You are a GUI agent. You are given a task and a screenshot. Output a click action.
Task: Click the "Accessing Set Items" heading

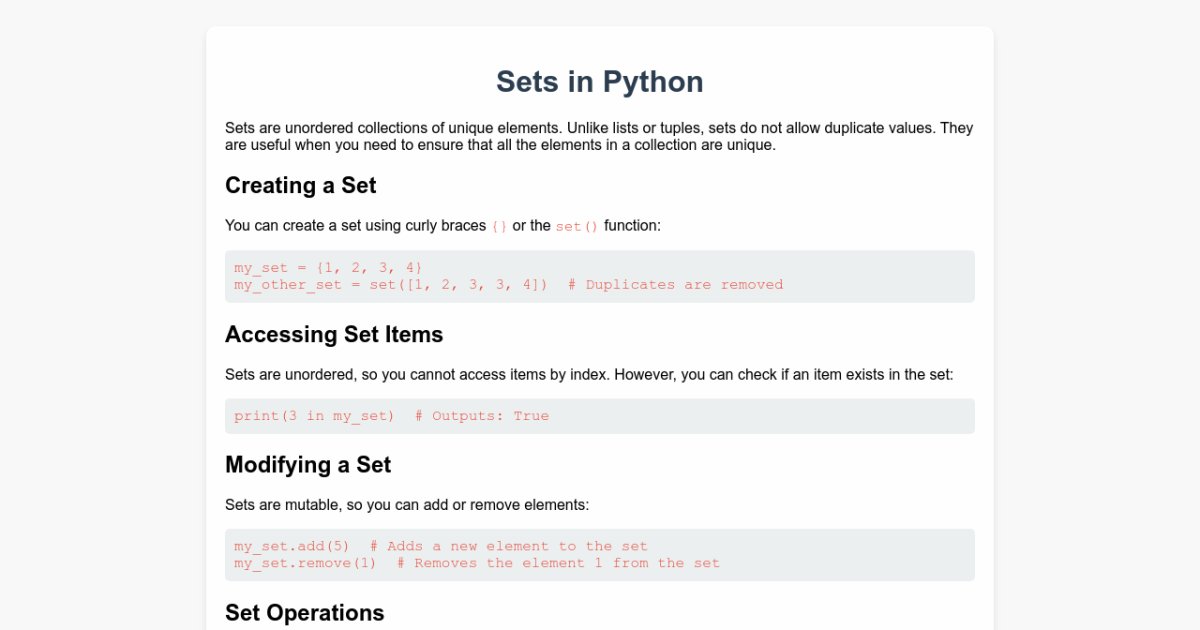tap(334, 334)
